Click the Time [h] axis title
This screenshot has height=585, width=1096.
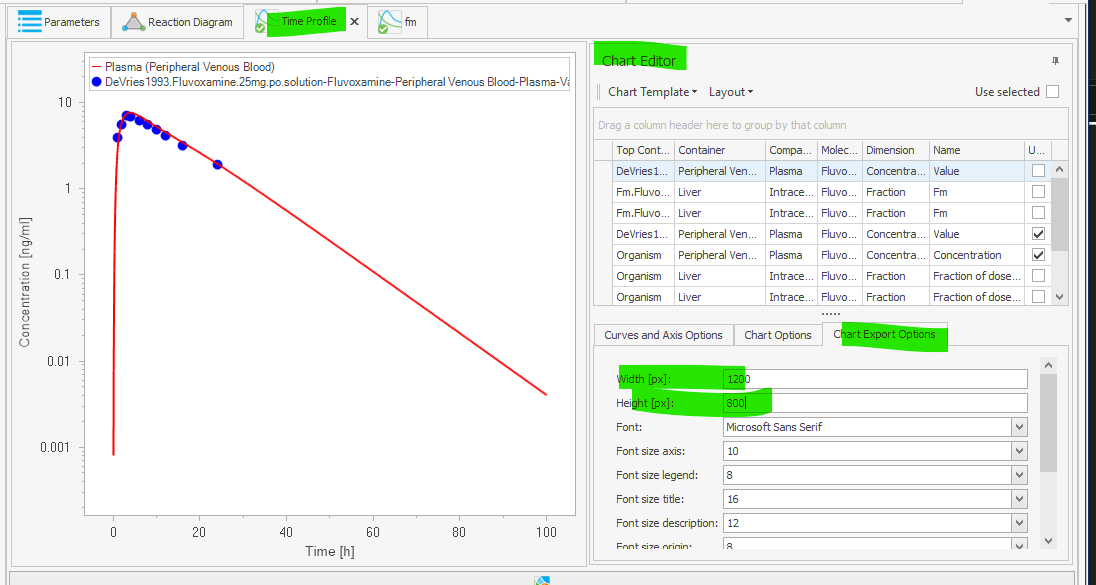[x=330, y=551]
